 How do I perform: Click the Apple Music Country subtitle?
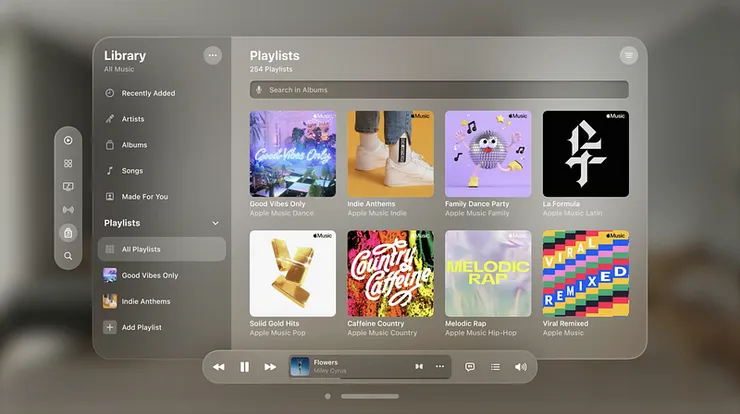[382, 333]
